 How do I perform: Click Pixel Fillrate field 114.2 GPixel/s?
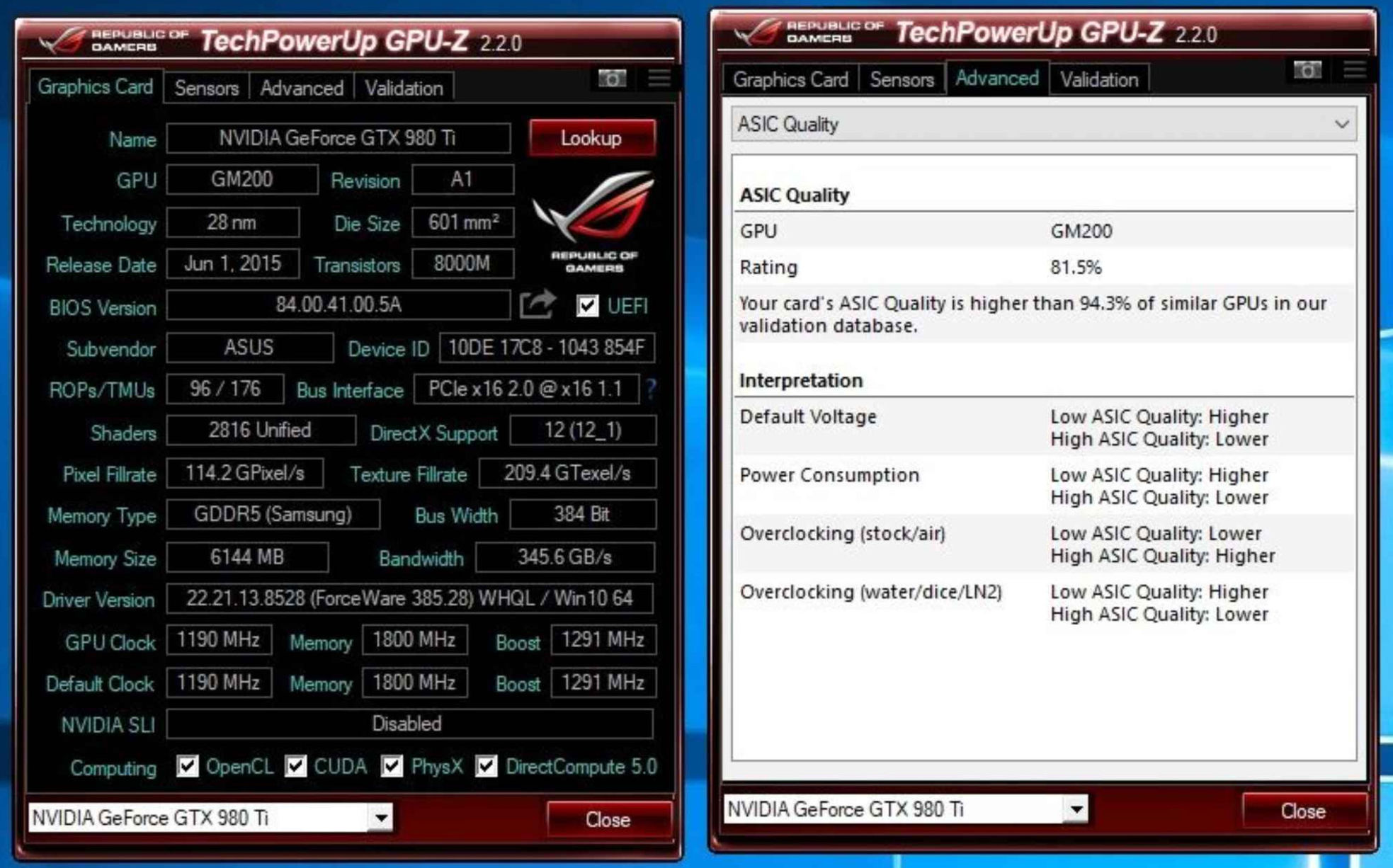[245, 473]
